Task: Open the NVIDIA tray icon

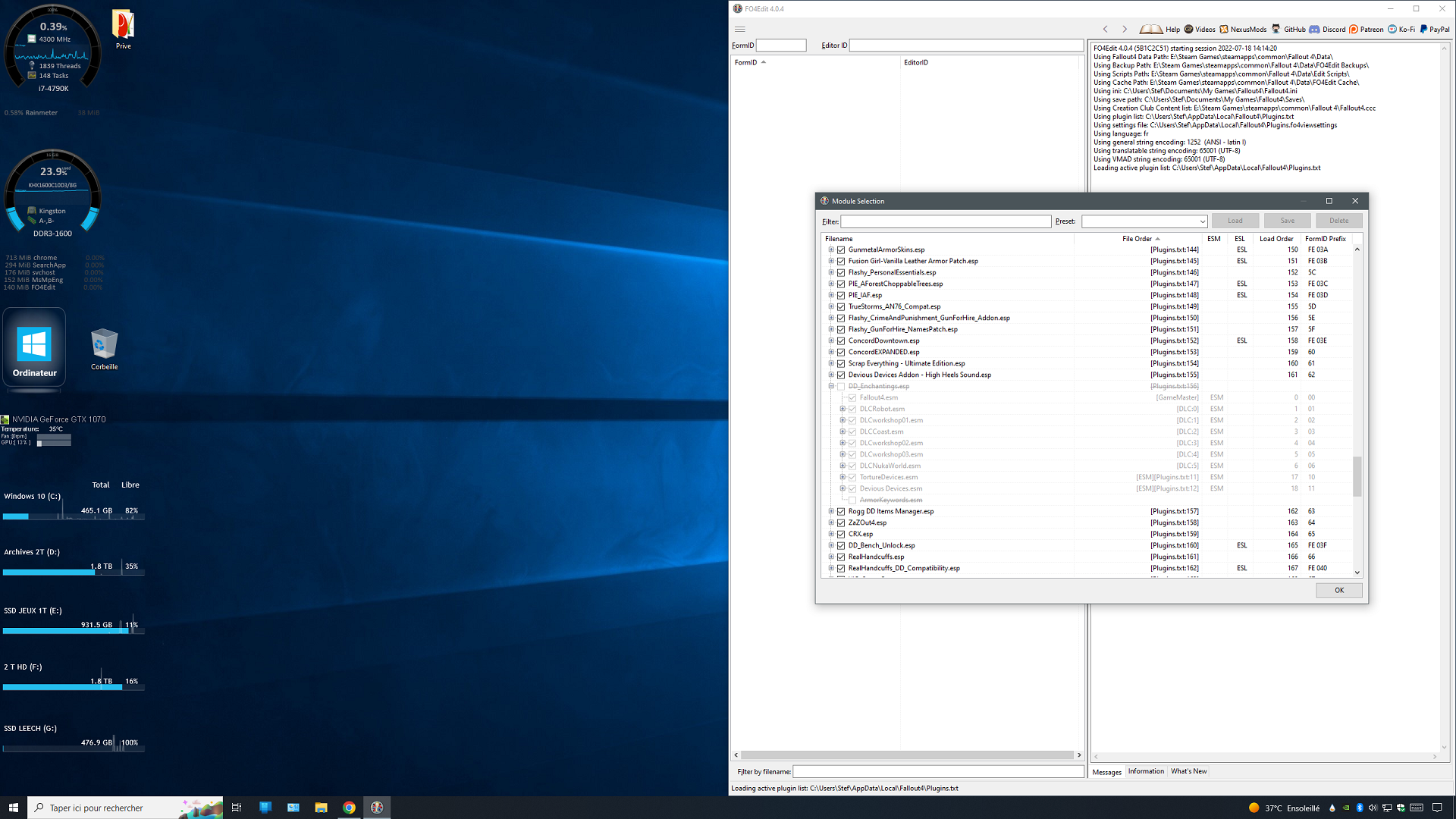Action: (x=1346, y=808)
